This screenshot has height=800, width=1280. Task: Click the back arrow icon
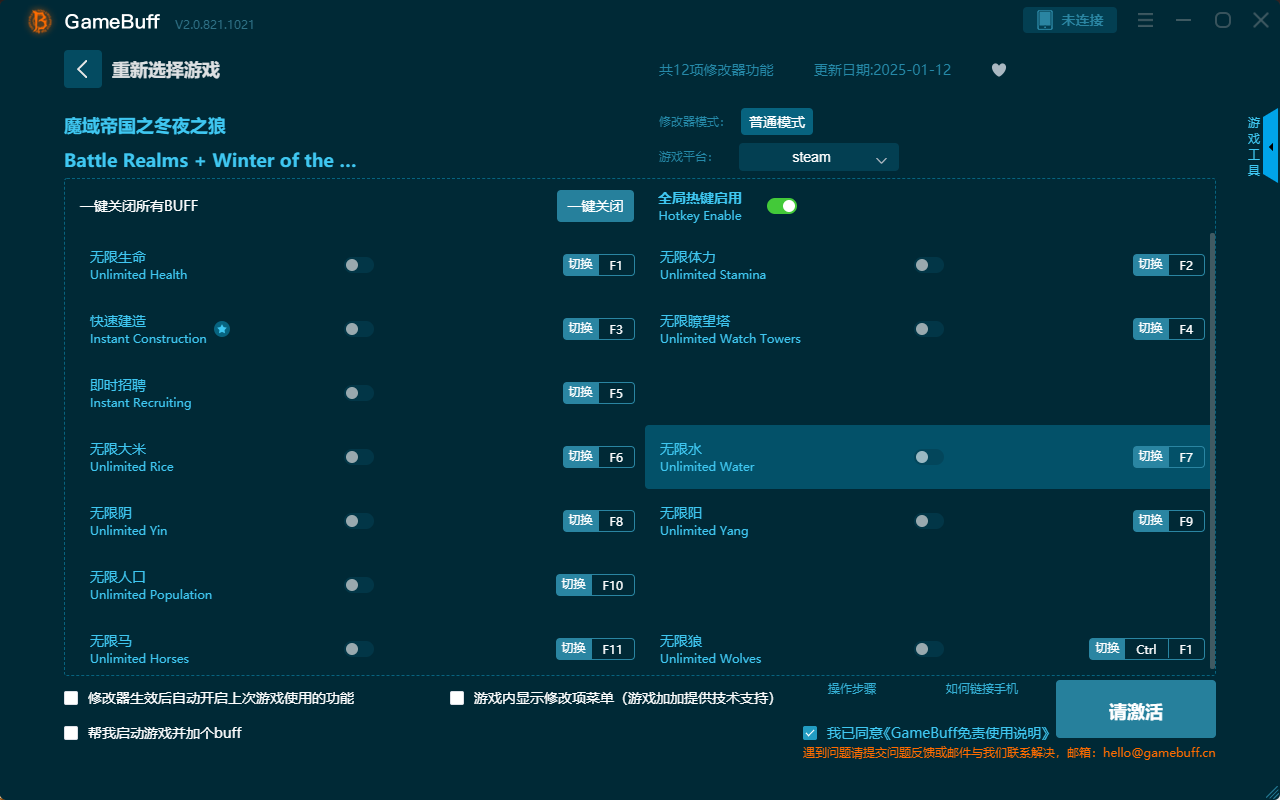click(x=83, y=69)
